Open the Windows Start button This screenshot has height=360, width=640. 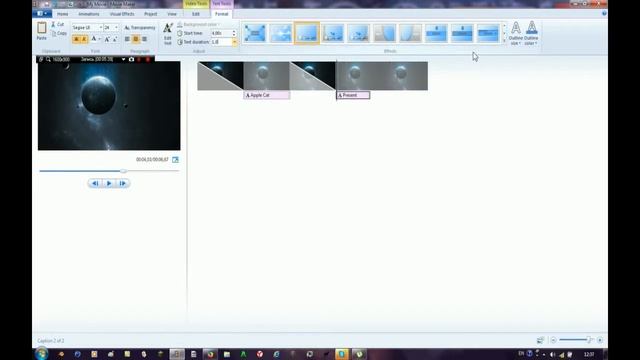42,354
